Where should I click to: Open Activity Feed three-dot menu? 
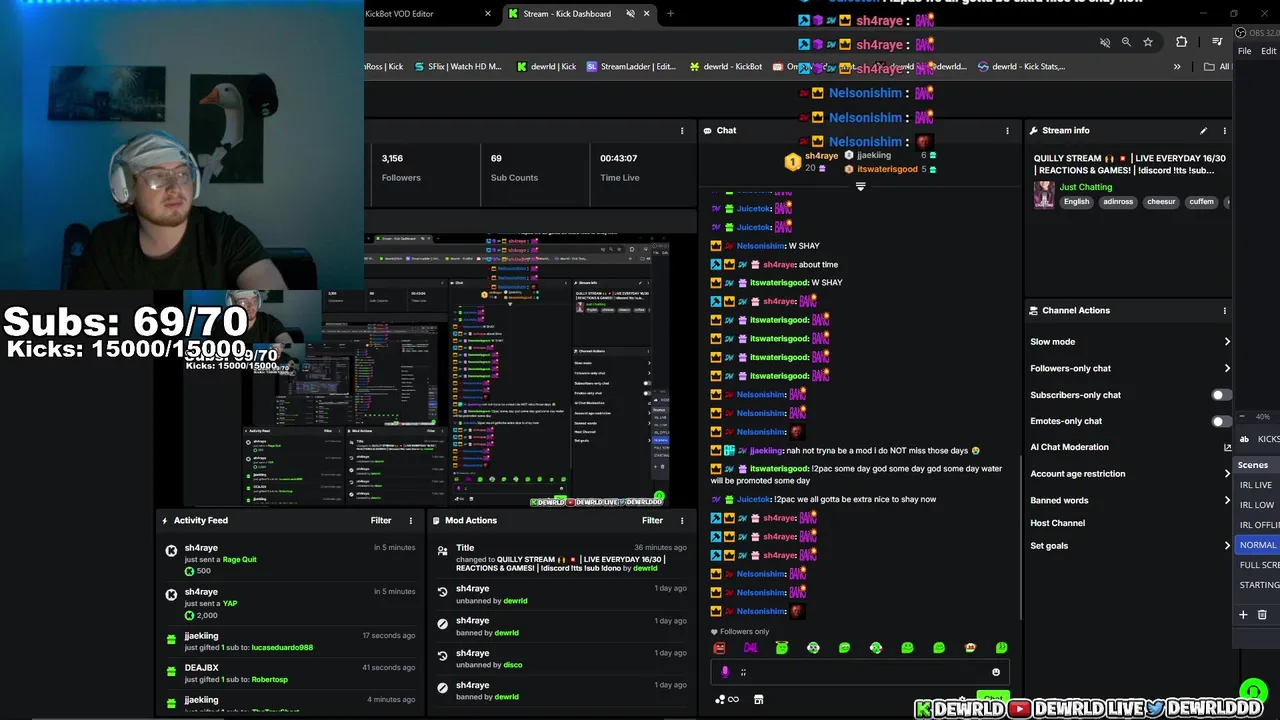pyautogui.click(x=410, y=521)
